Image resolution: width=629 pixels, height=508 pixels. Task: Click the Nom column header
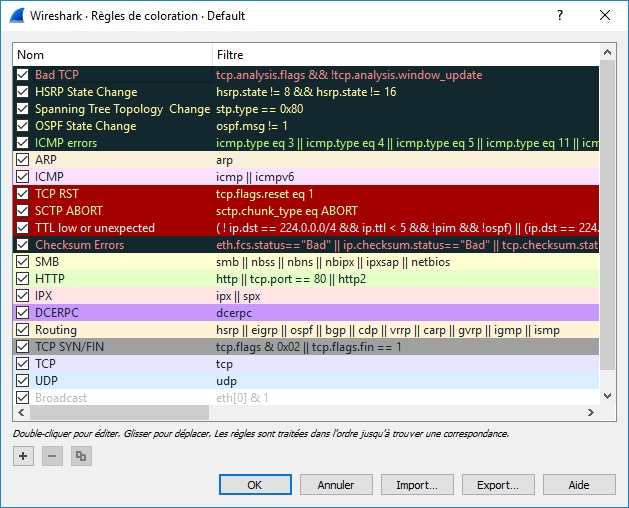tap(113, 55)
